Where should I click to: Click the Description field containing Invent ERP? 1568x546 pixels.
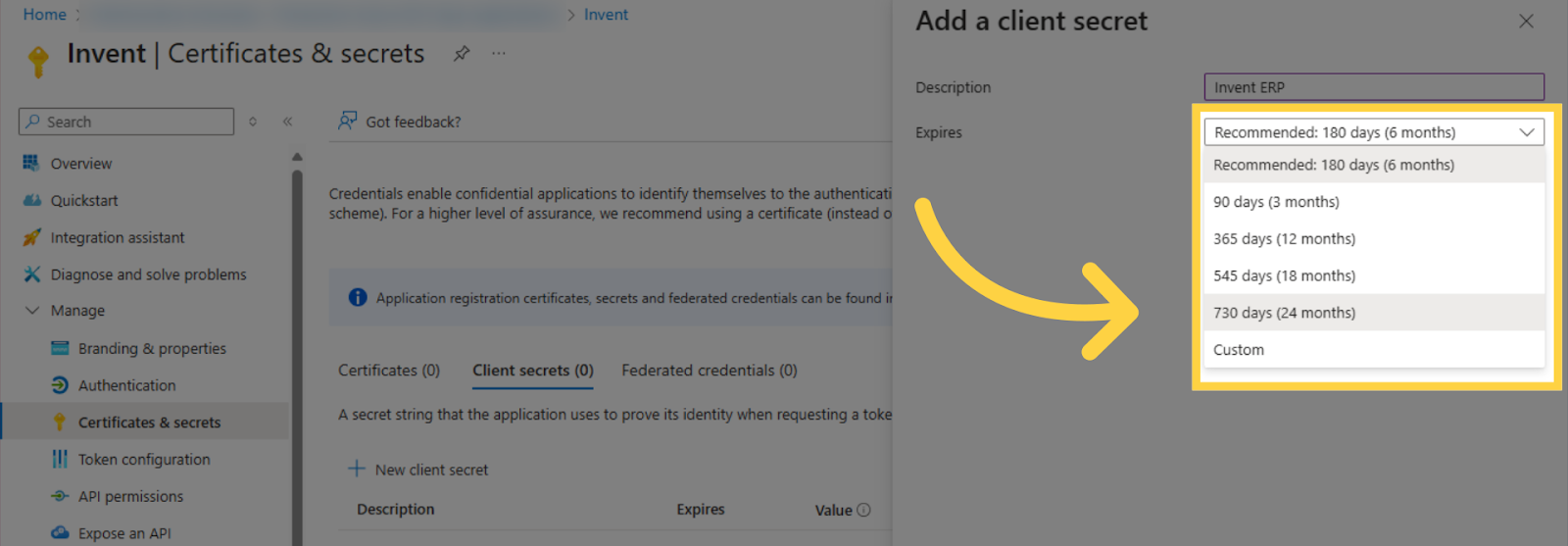click(x=1374, y=87)
